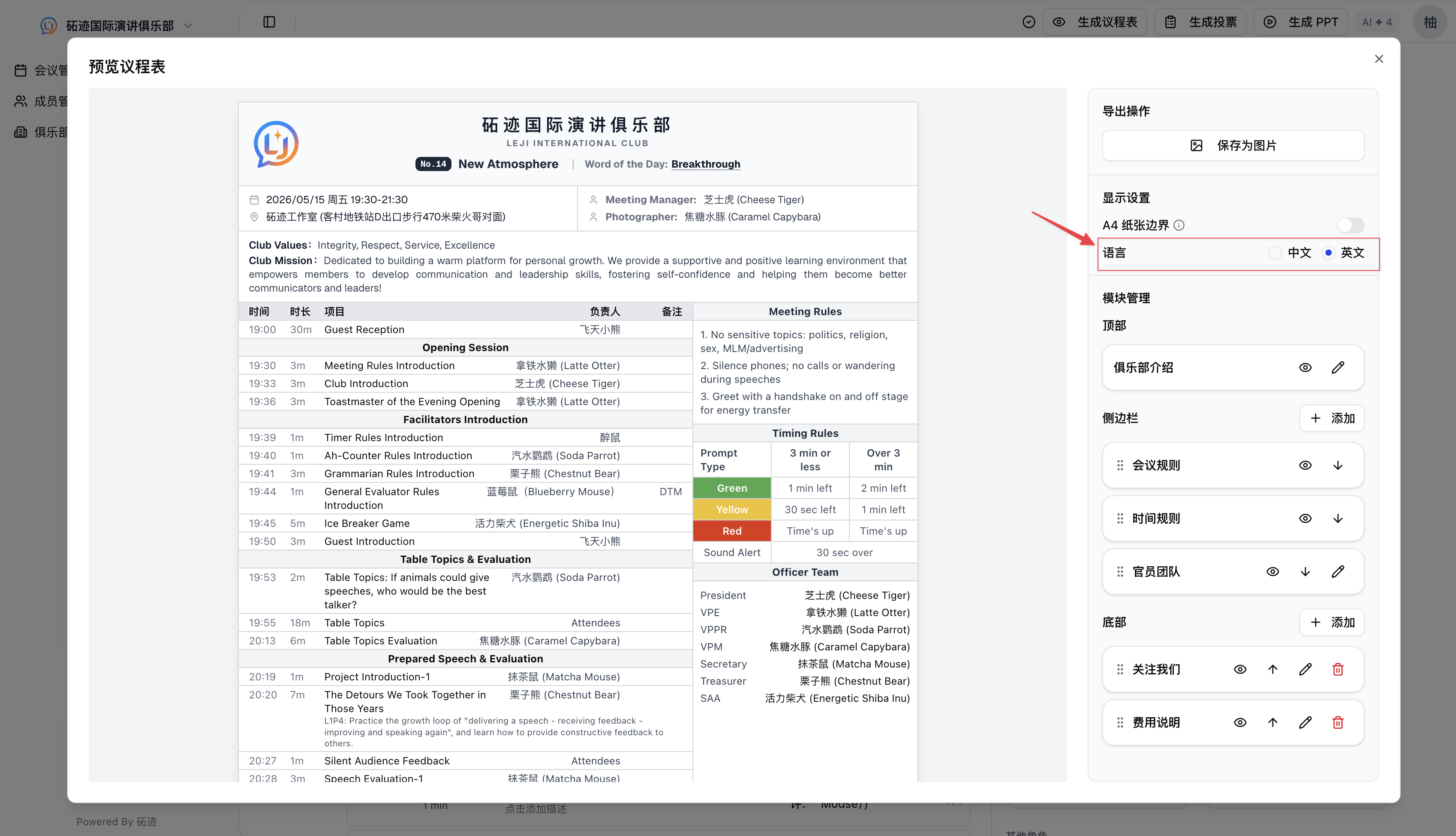This screenshot has width=1456, height=836.
Task: Delete the 费用说明 module
Action: pos(1338,723)
